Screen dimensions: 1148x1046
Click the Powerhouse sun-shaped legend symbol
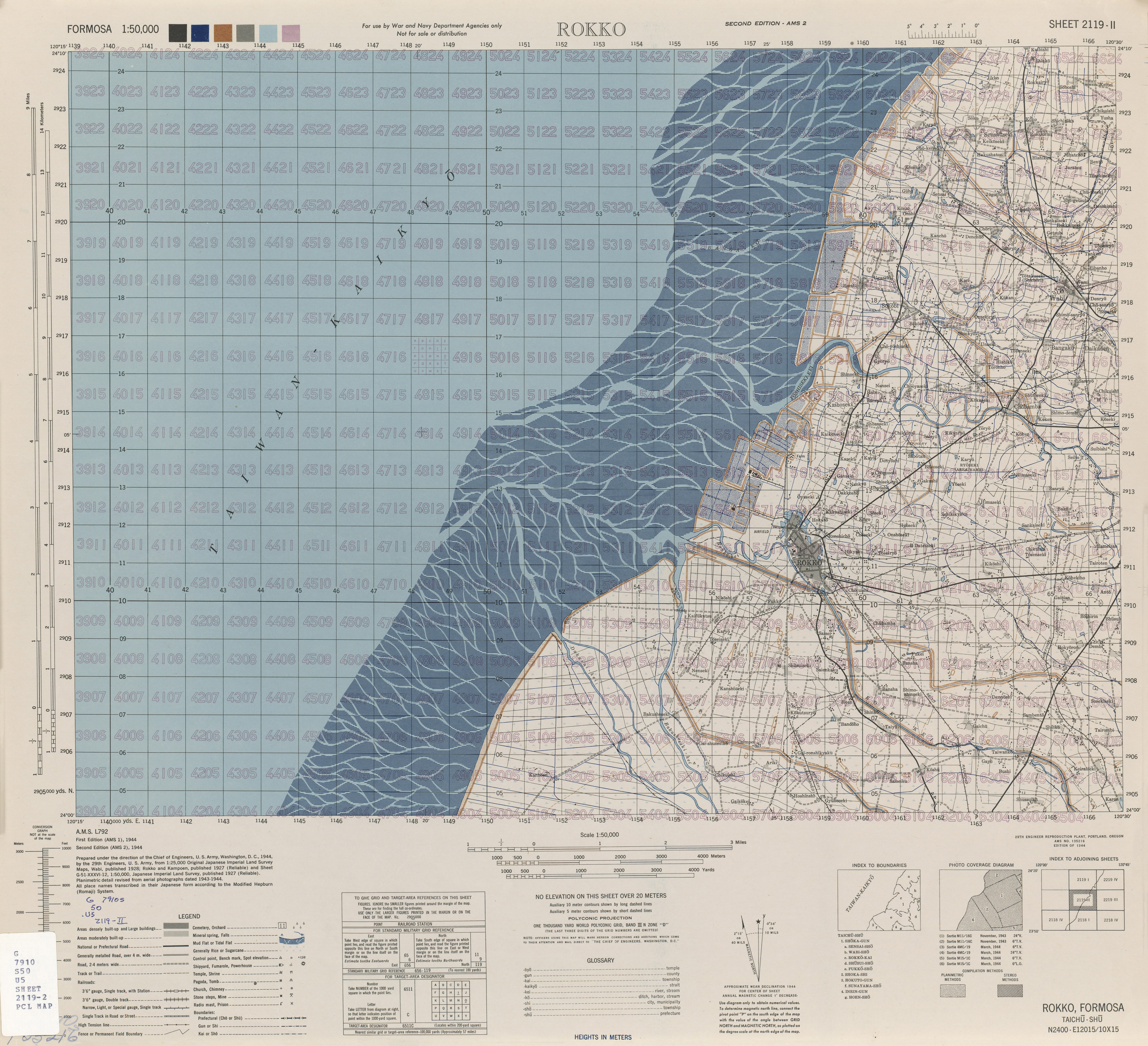(x=303, y=964)
